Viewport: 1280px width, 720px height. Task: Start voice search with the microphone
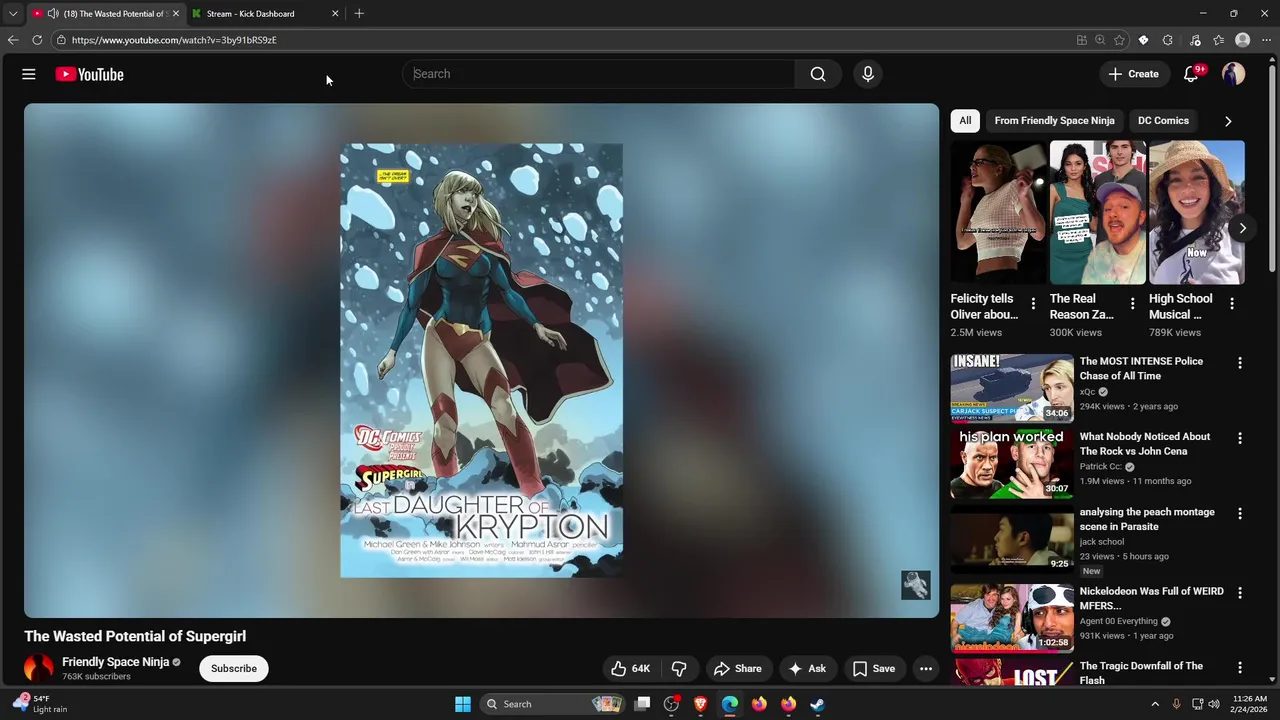pyautogui.click(x=868, y=74)
